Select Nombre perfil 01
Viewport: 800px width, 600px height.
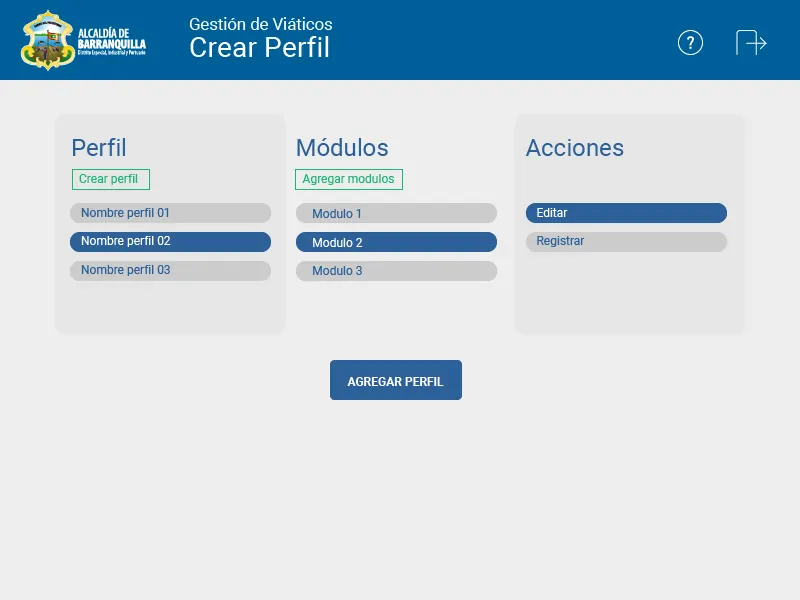tap(170, 213)
